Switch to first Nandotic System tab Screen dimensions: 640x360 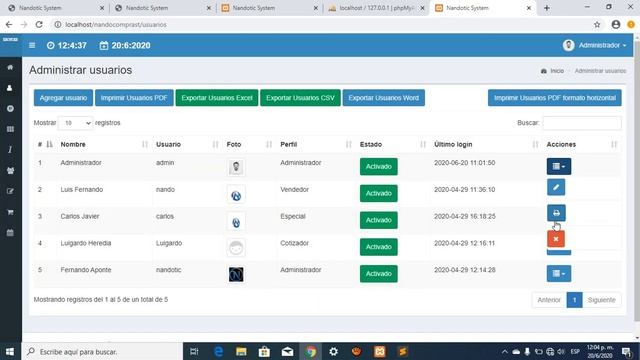56,8
